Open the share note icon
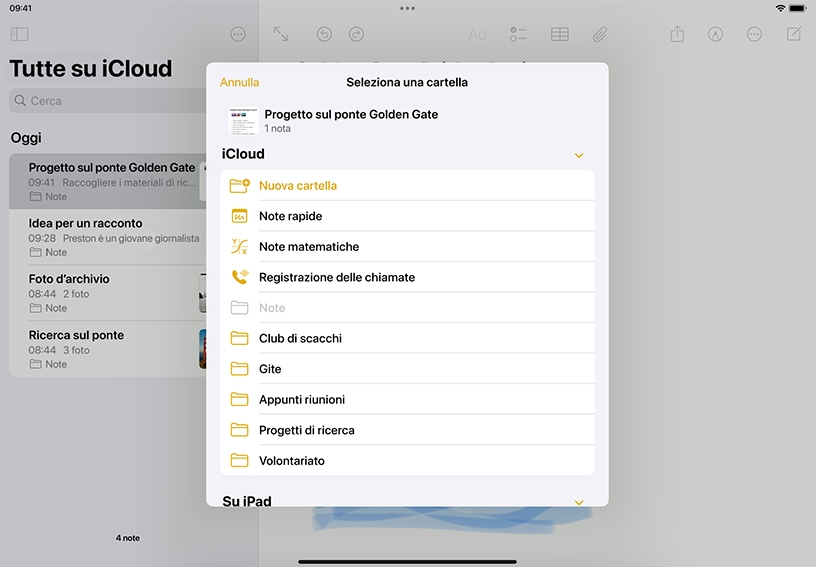 tap(677, 34)
